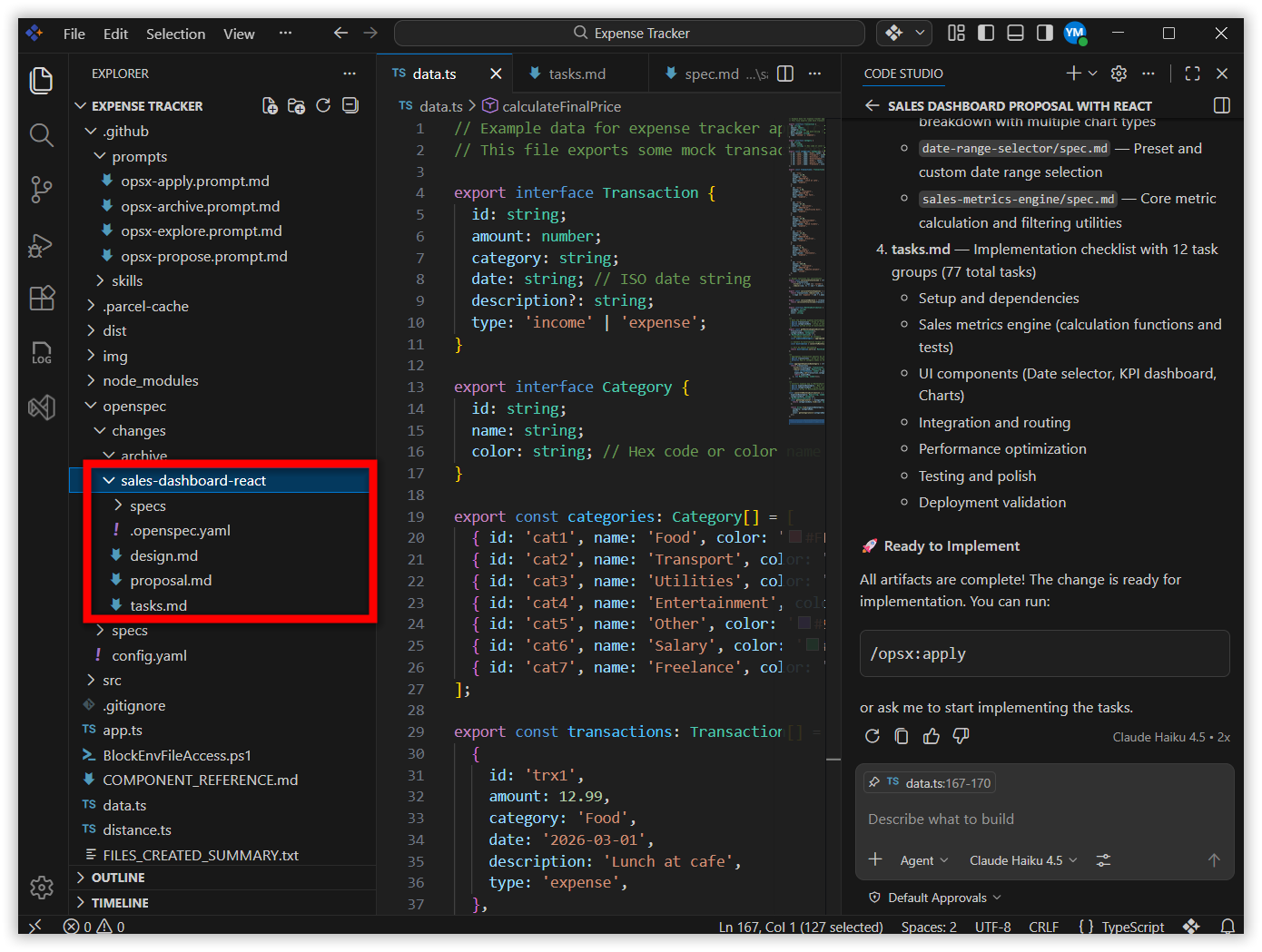Click the TypeScript language mode in status bar
Screen dimensions: 1262x952
1132,927
